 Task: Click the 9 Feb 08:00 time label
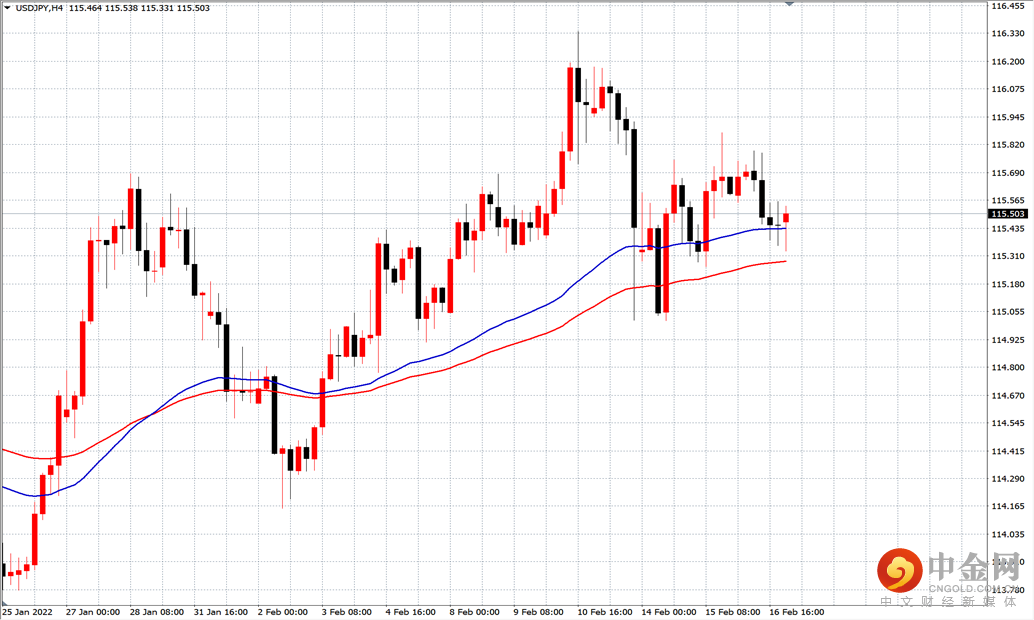click(x=539, y=612)
